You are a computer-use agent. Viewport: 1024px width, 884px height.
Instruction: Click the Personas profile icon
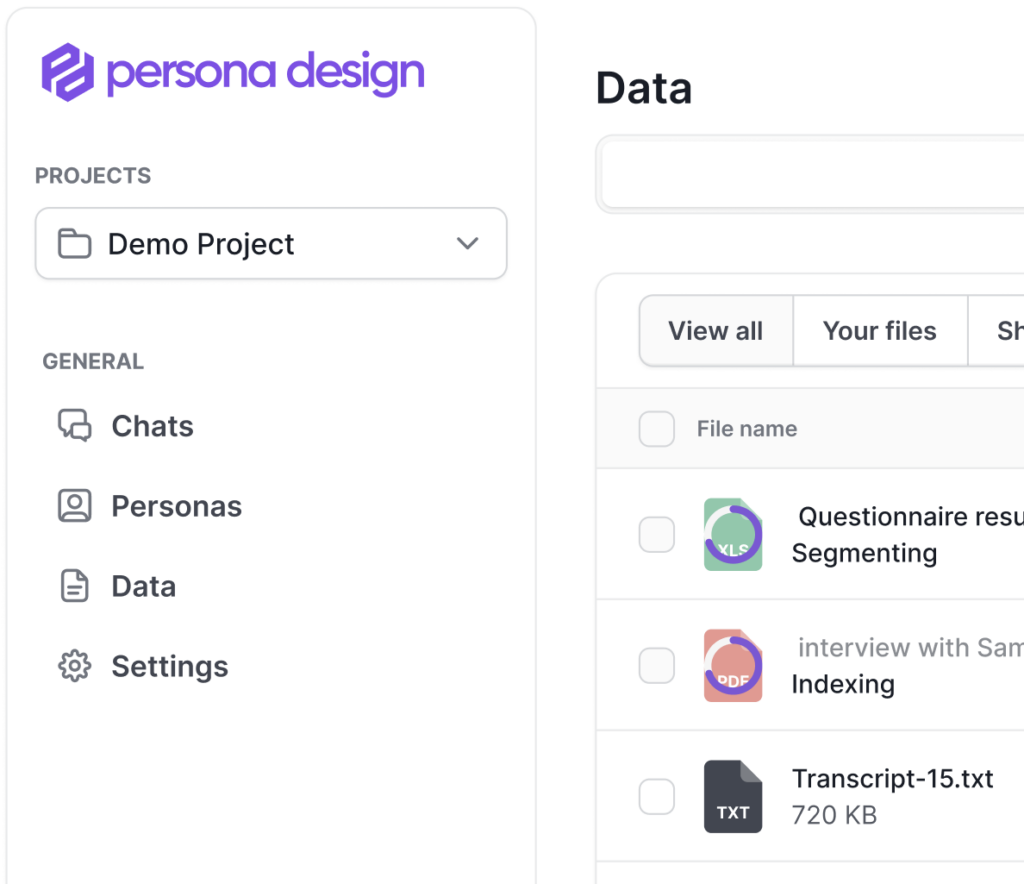pos(74,506)
